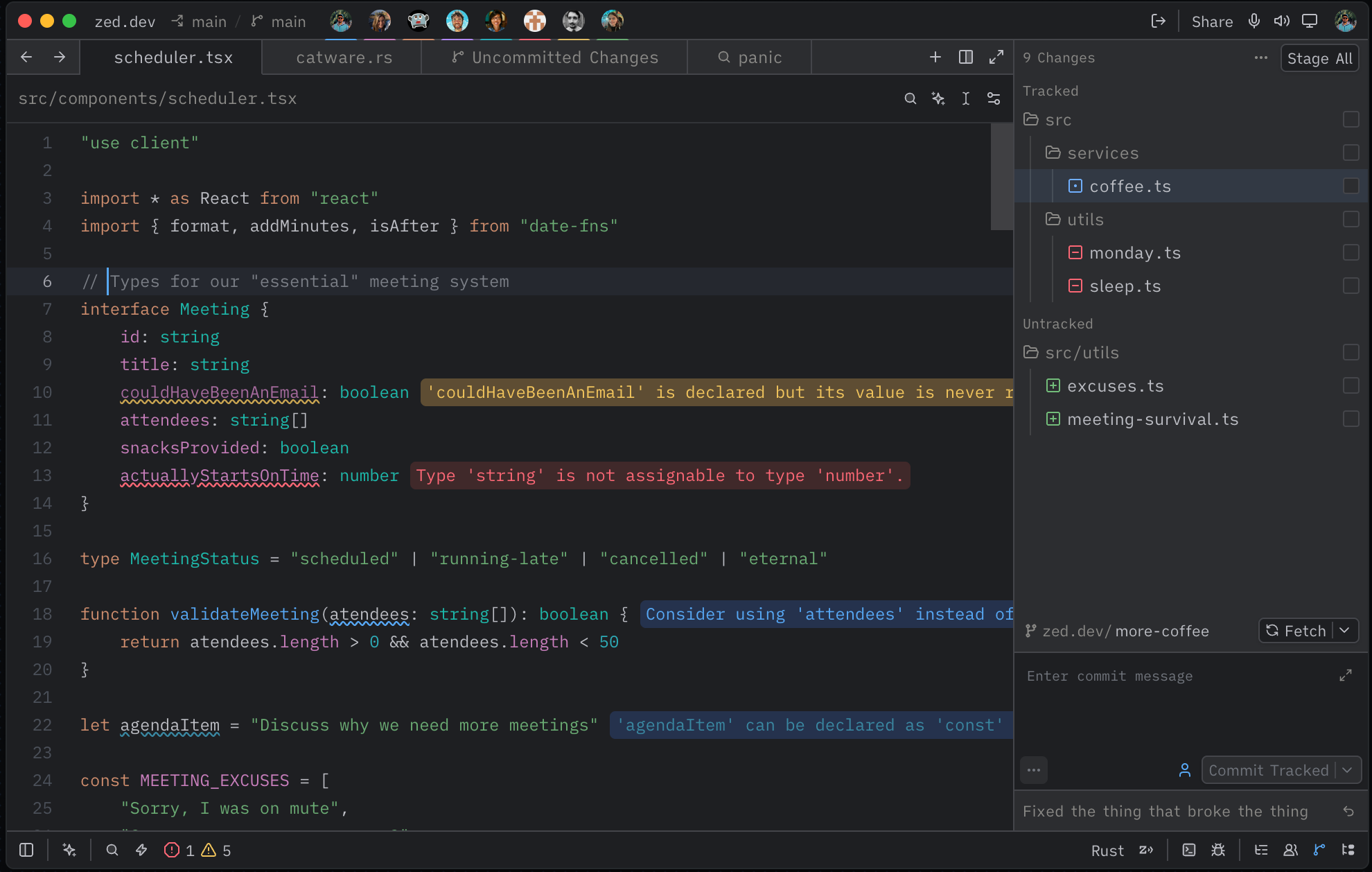Click the Stage All button

(x=1319, y=58)
